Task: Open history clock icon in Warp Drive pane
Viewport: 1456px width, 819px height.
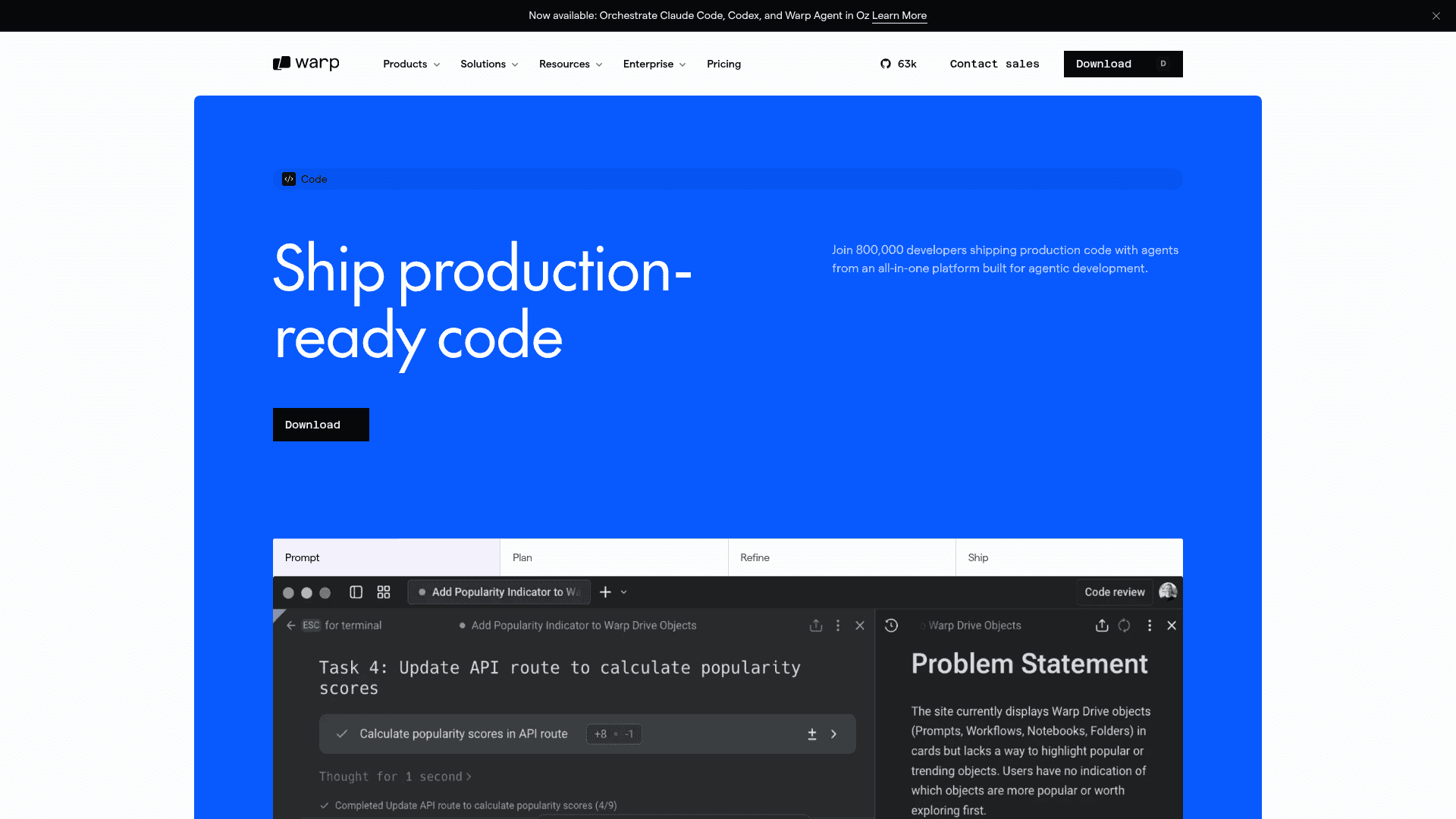Action: [891, 626]
